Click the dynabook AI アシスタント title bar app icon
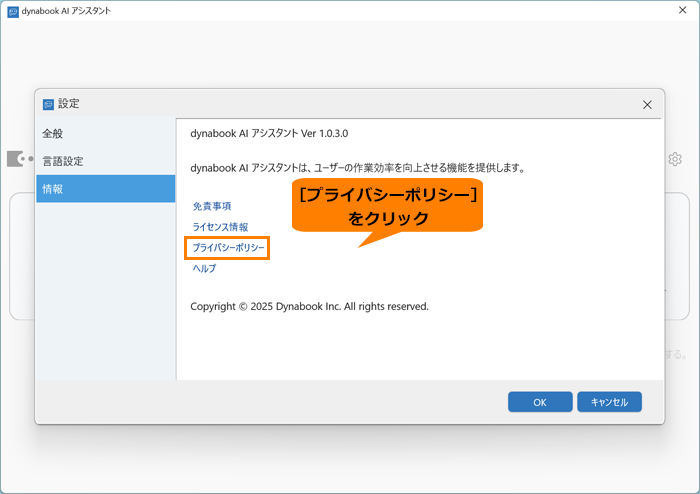Image resolution: width=700 pixels, height=494 pixels. coord(13,12)
